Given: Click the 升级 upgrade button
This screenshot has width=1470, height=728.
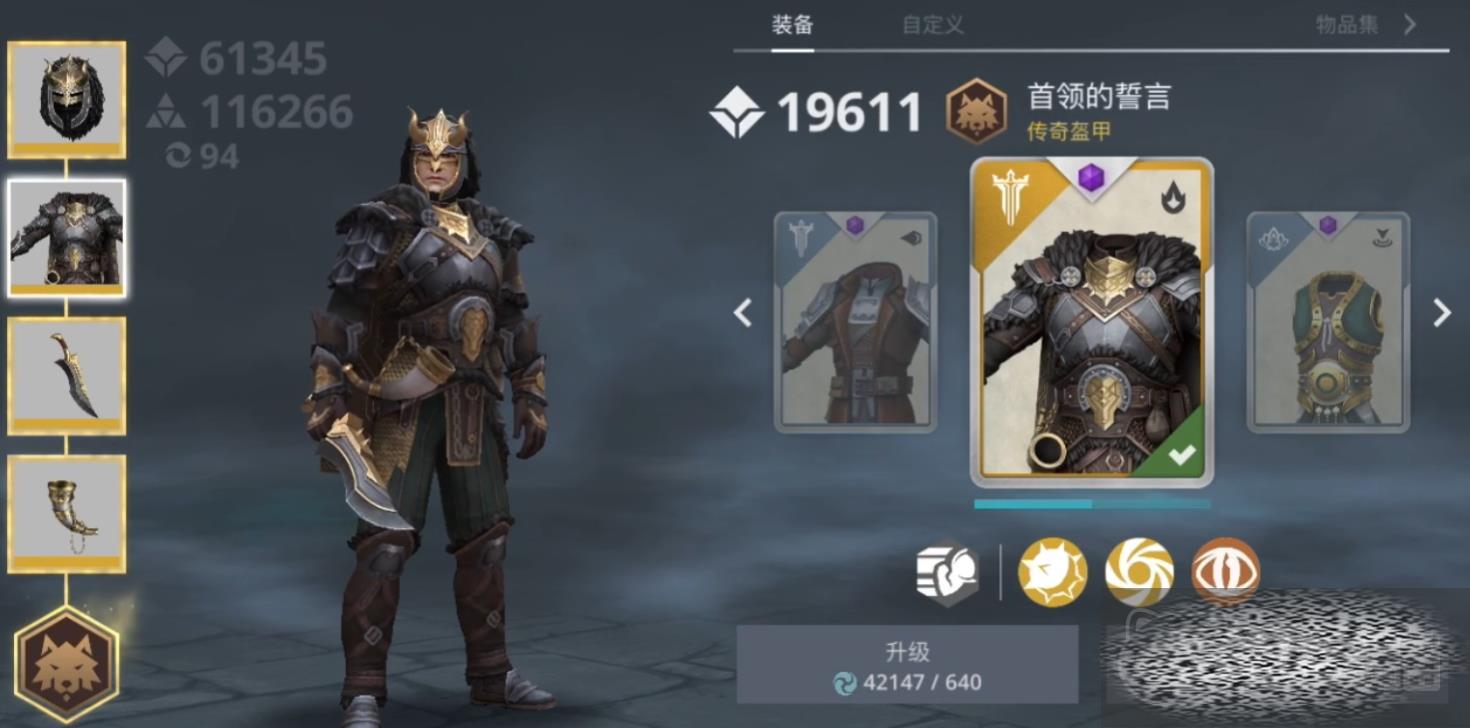Looking at the screenshot, I should [908, 665].
